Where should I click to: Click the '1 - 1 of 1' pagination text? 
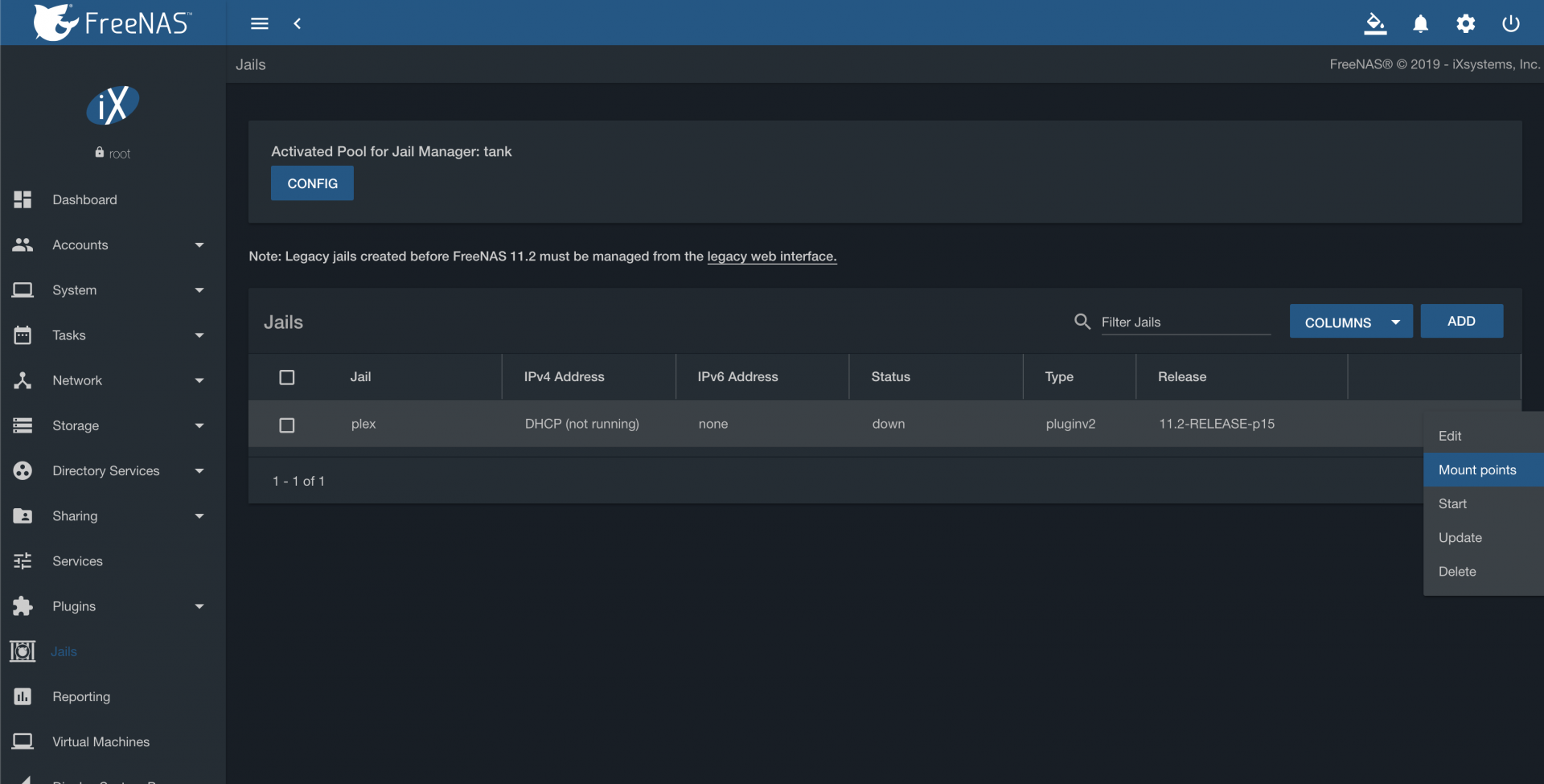tap(298, 481)
